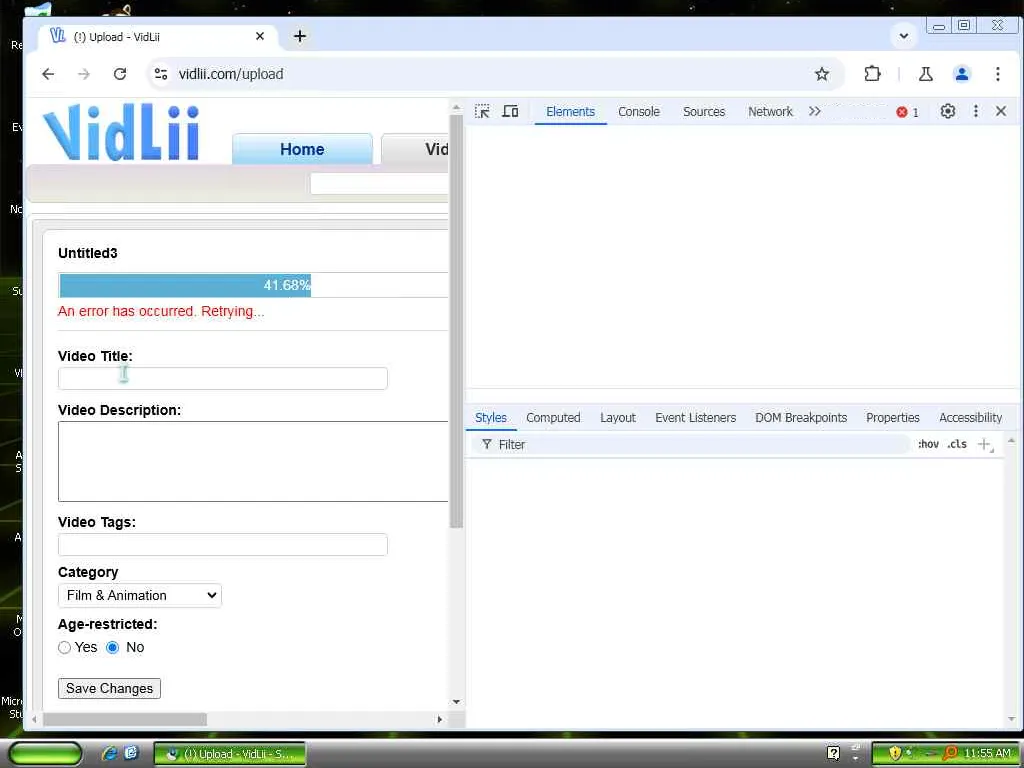The image size is (1024, 768).
Task: Open the Category Film & Animation dropdown
Action: 140,596
